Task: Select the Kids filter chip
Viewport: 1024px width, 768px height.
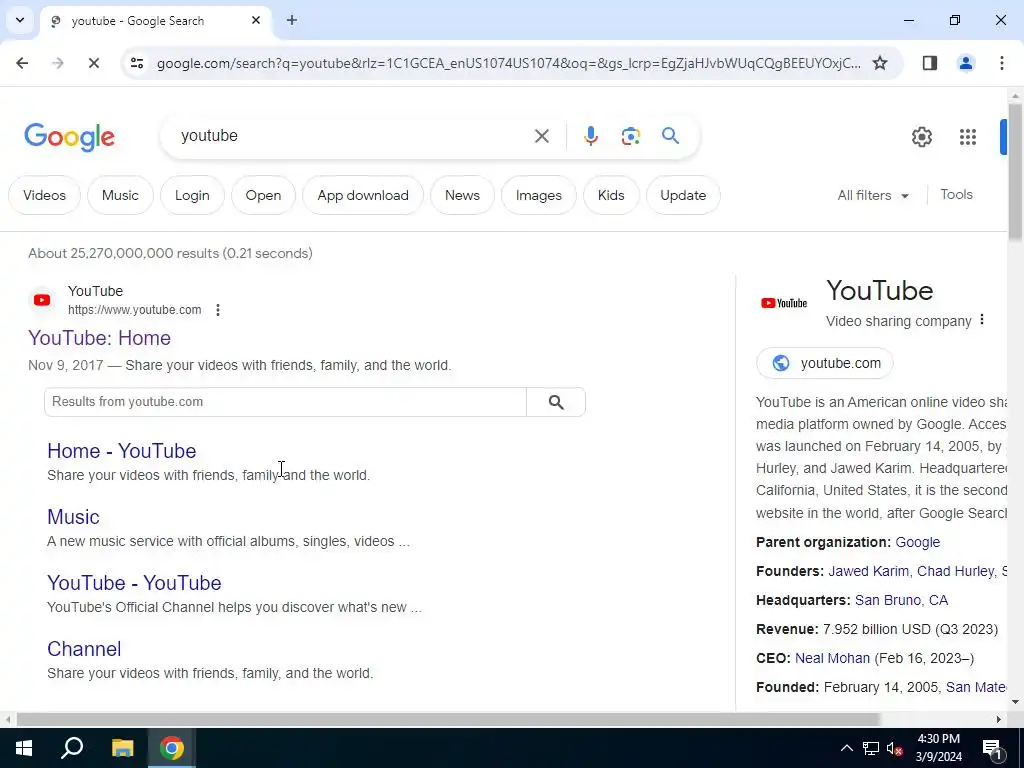Action: (x=611, y=195)
